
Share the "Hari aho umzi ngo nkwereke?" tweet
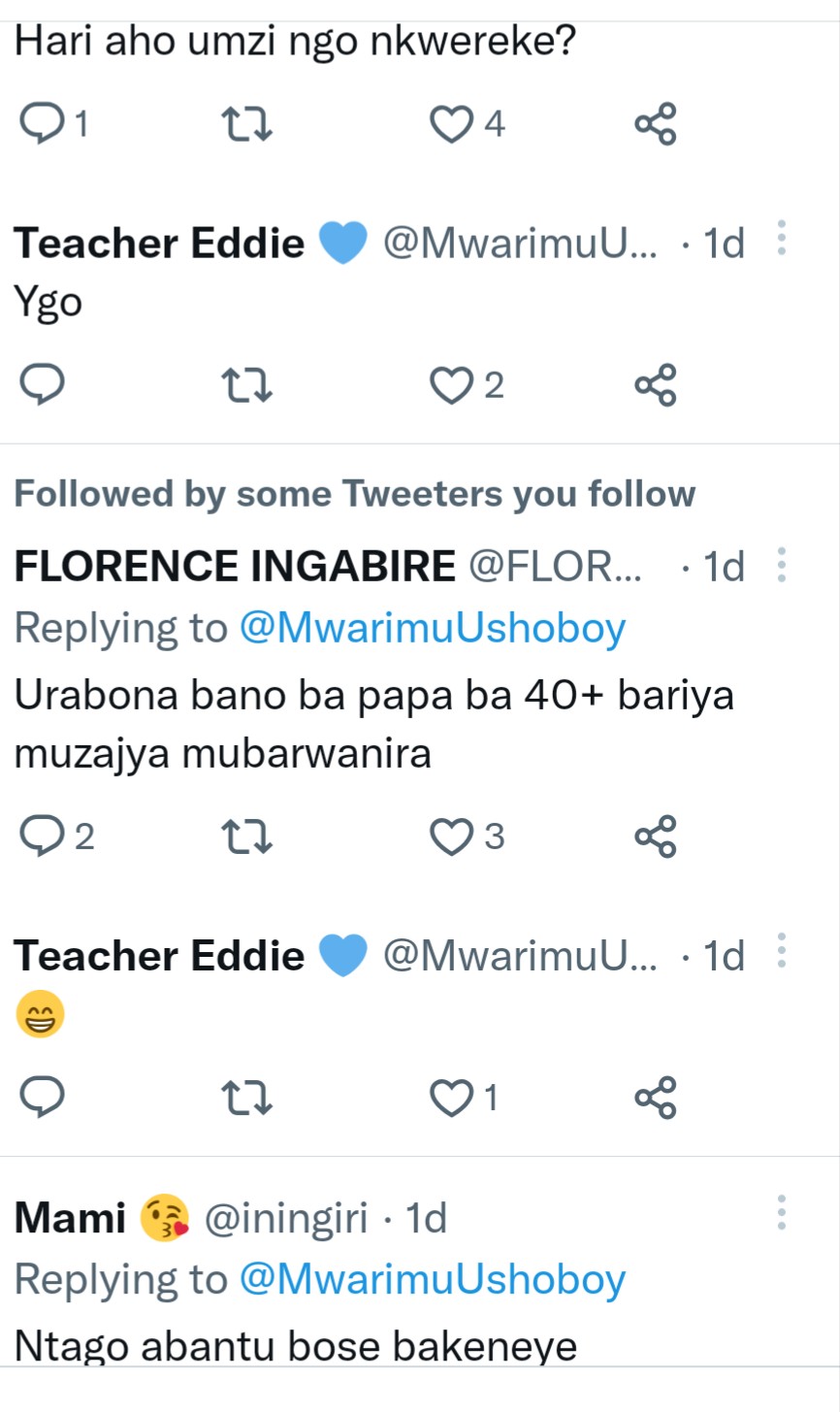(x=656, y=125)
